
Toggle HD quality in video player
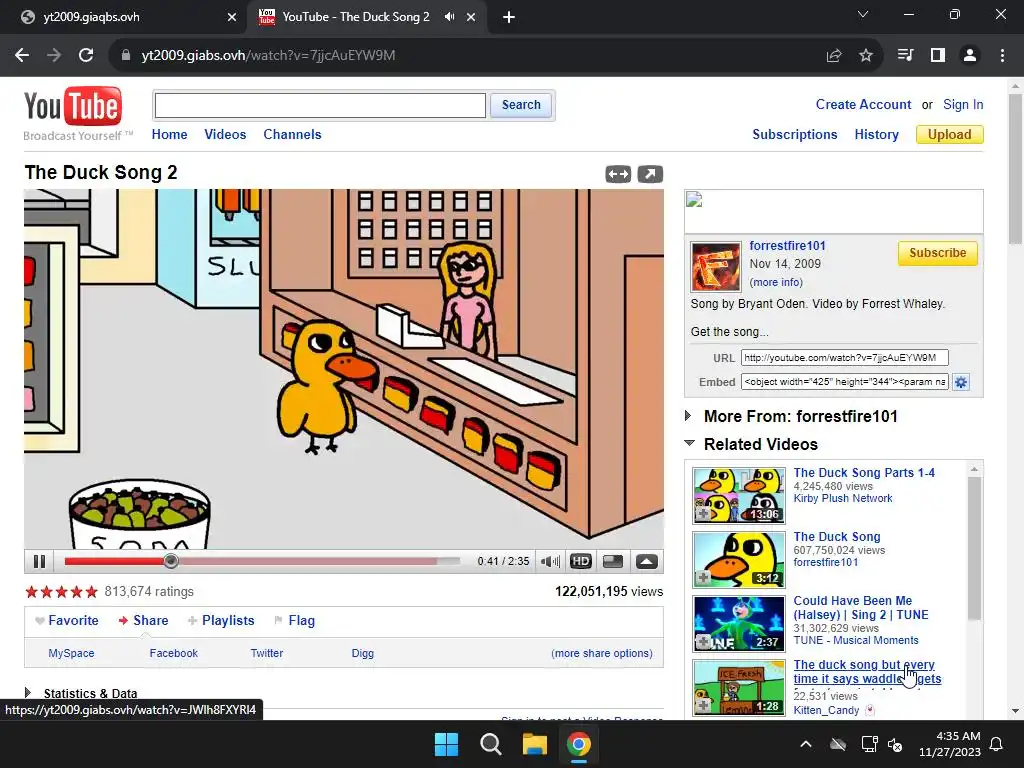tap(581, 561)
